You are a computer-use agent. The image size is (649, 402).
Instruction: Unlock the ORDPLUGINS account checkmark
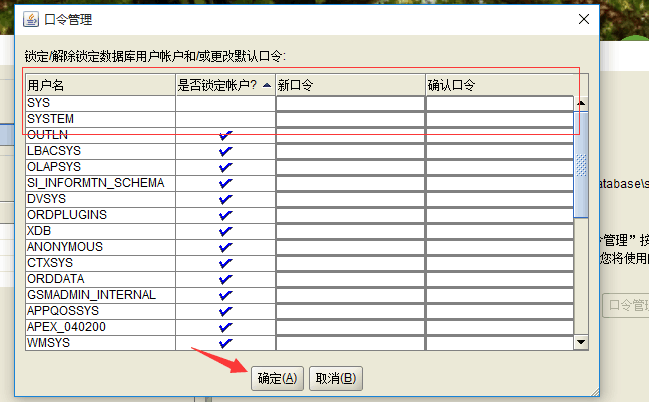226,216
